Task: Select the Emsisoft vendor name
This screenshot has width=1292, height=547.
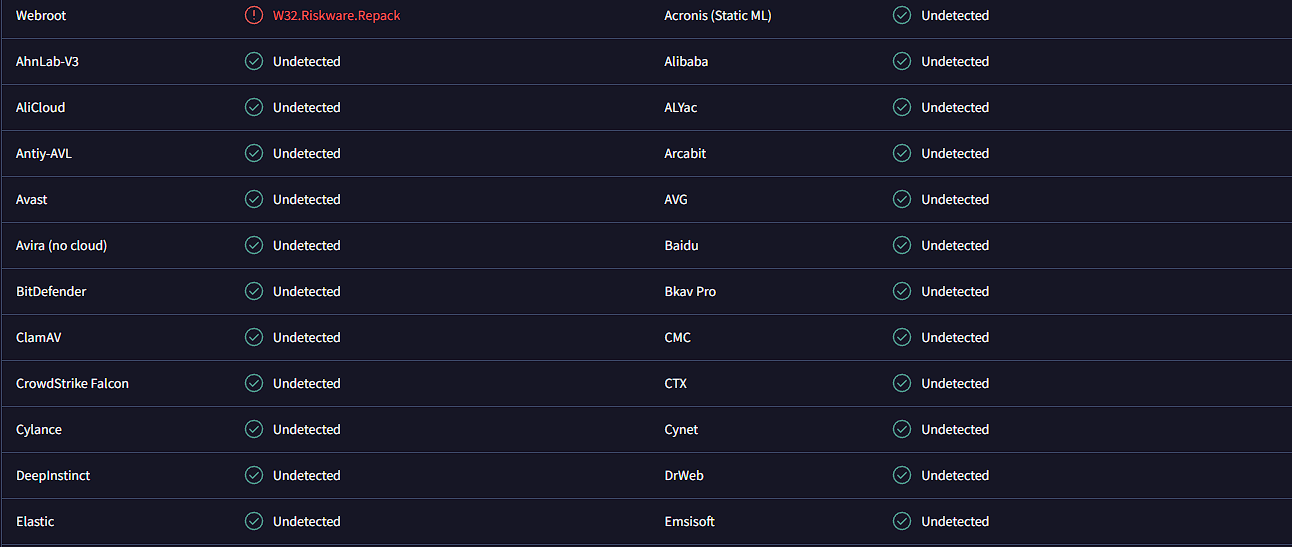Action: pyautogui.click(x=690, y=522)
